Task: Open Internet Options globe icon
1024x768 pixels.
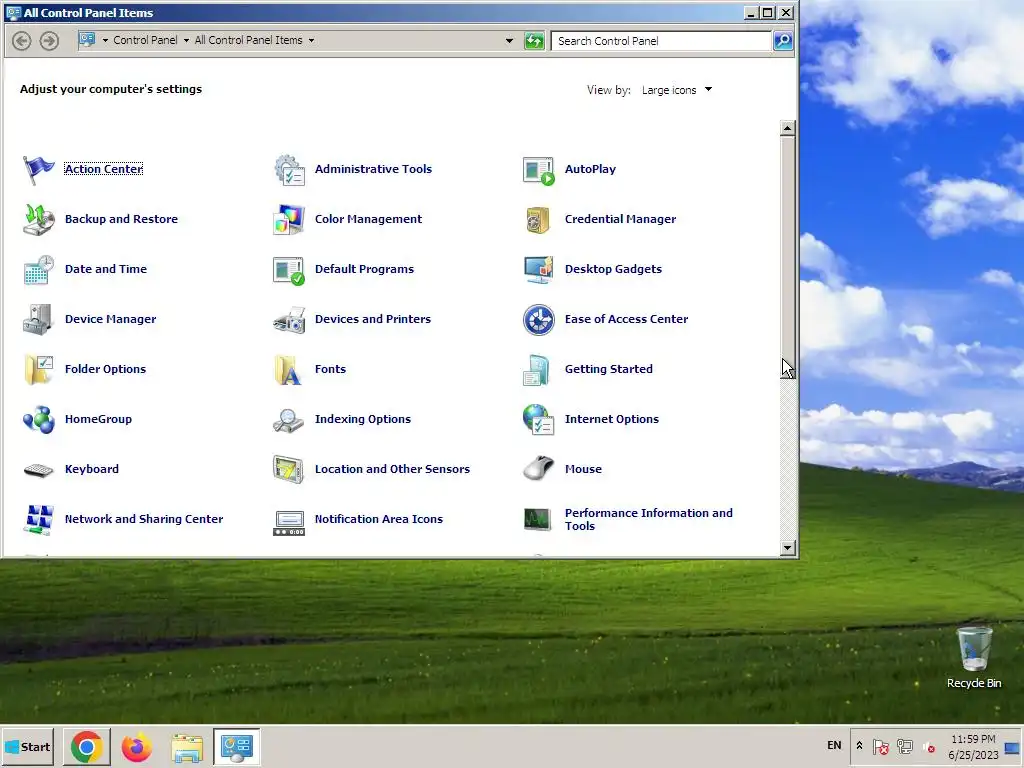Action: click(539, 419)
